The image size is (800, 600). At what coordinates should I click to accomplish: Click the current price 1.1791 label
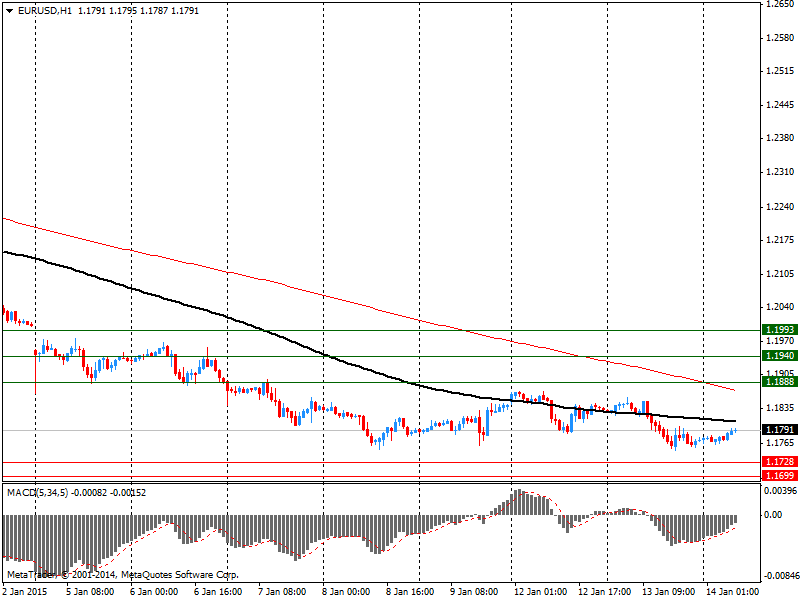(x=780, y=430)
